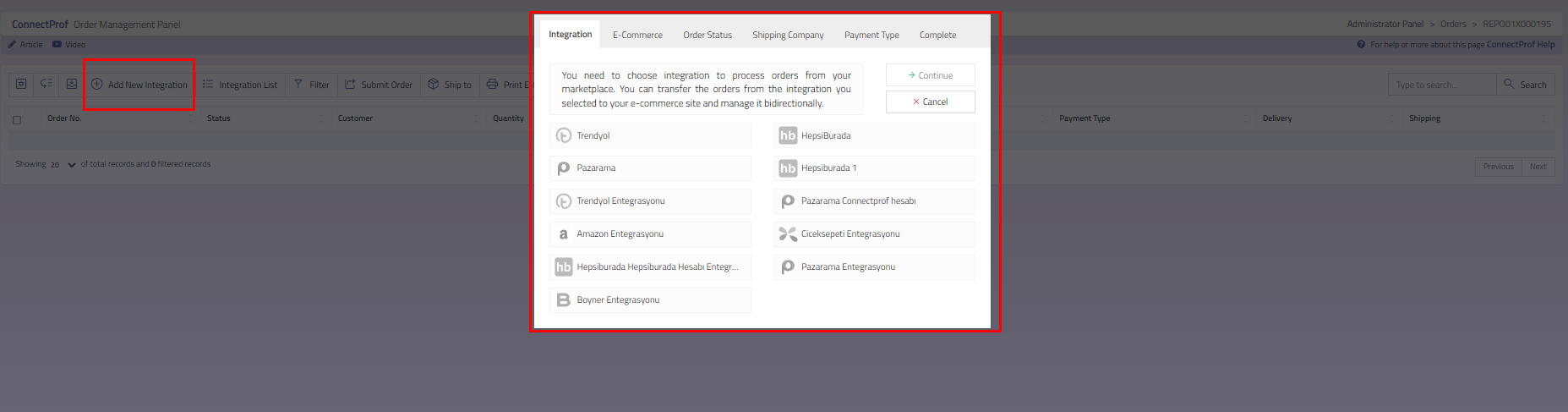Sort the table by Payment Type column

[x=1084, y=118]
